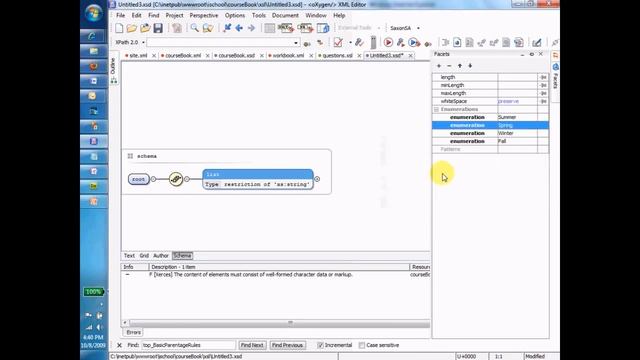Click the check well-formedness wrench icon
Screen dimensions: 640x360
pyautogui.click(x=359, y=42)
